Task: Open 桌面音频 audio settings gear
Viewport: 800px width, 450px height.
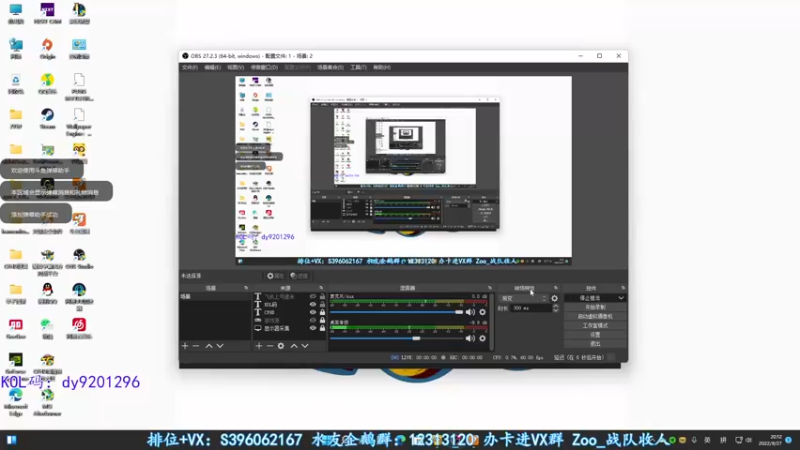Action: click(482, 338)
